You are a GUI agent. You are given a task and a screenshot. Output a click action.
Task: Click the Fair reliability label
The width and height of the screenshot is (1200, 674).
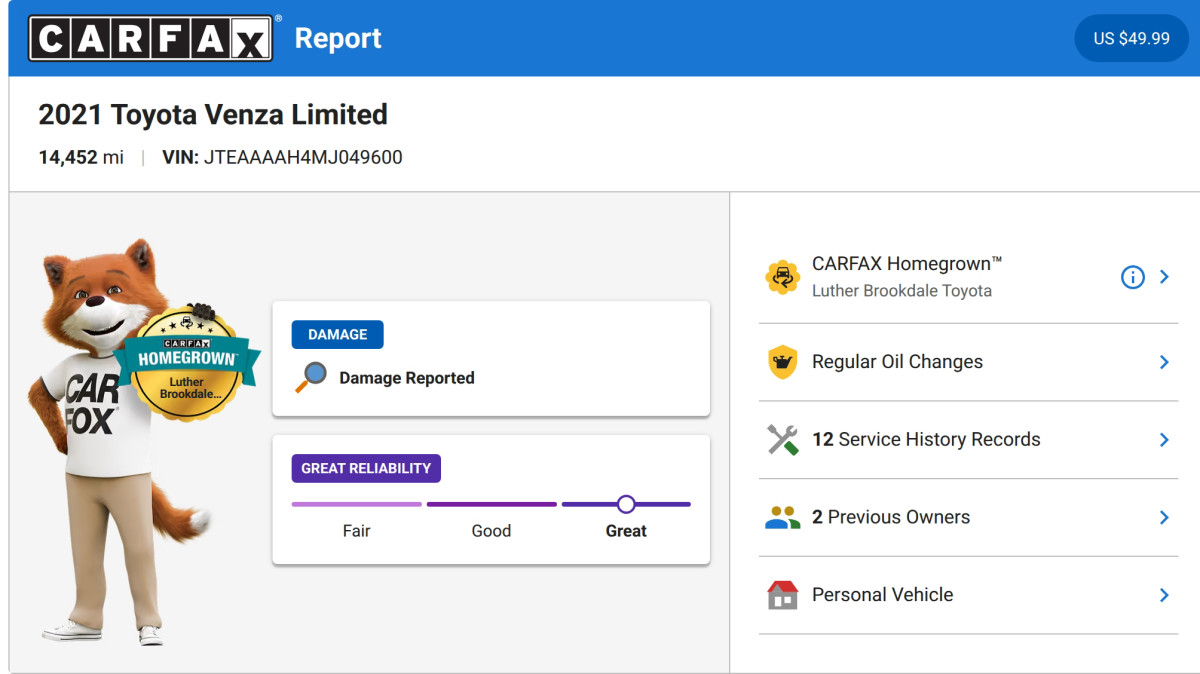356,531
